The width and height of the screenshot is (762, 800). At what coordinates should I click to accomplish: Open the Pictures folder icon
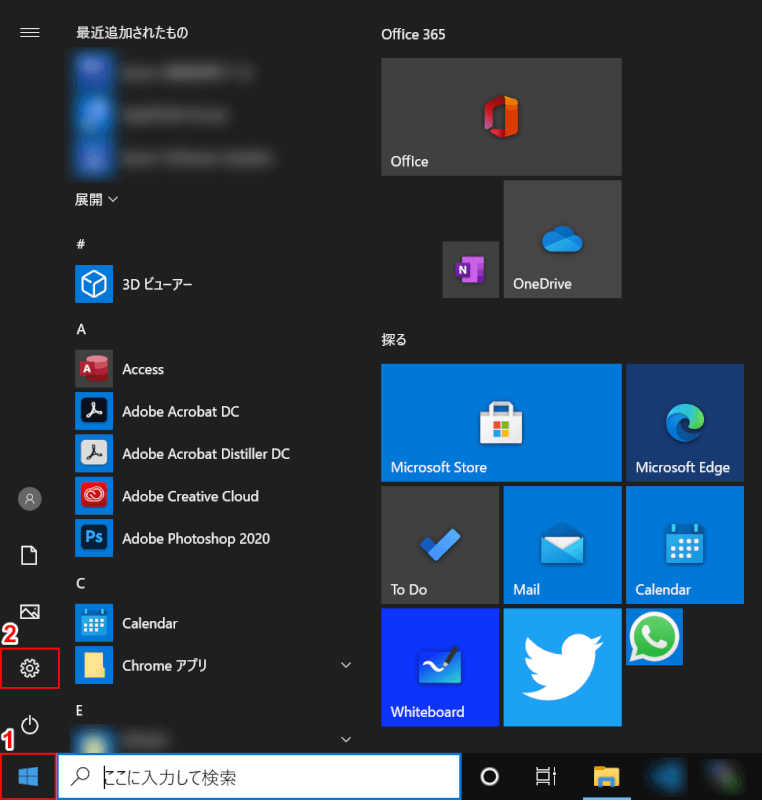(30, 611)
